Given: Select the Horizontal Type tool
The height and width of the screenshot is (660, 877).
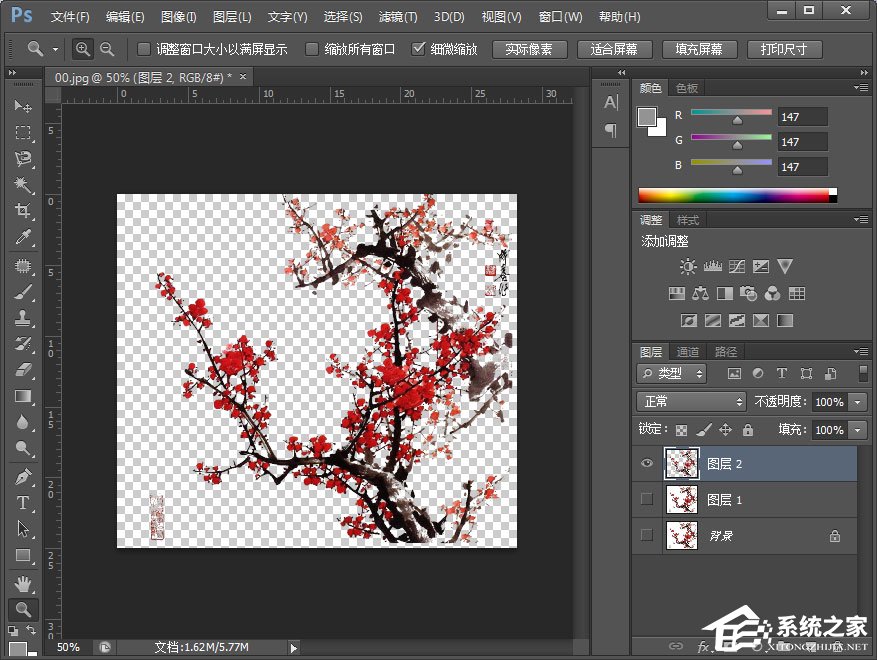Looking at the screenshot, I should [23, 502].
